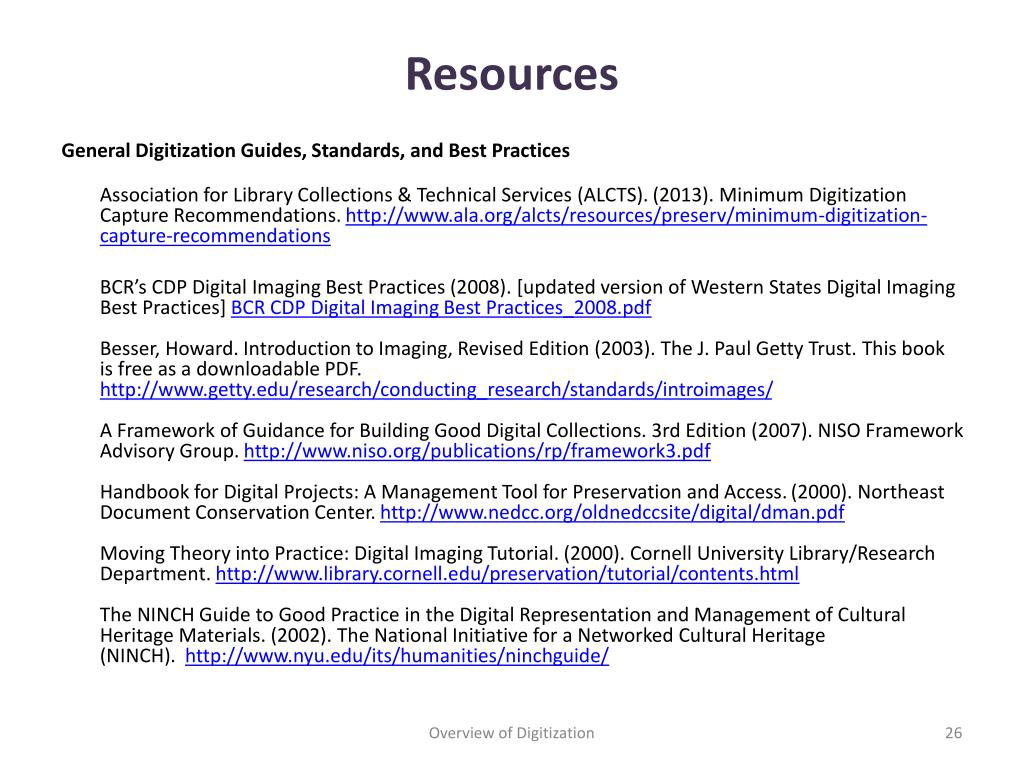Click the Resources slide title

tap(511, 74)
